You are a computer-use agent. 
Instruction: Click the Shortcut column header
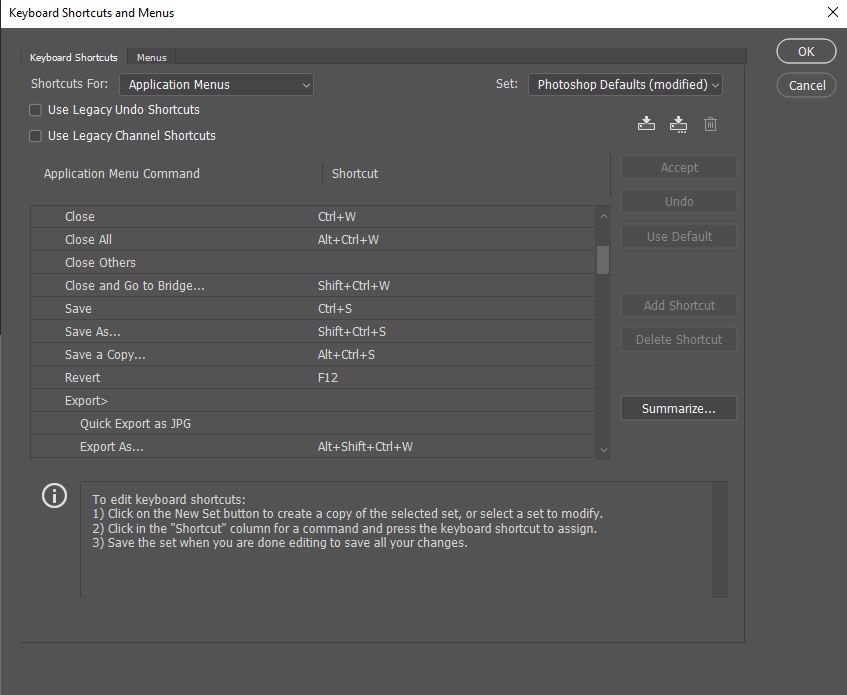[355, 174]
